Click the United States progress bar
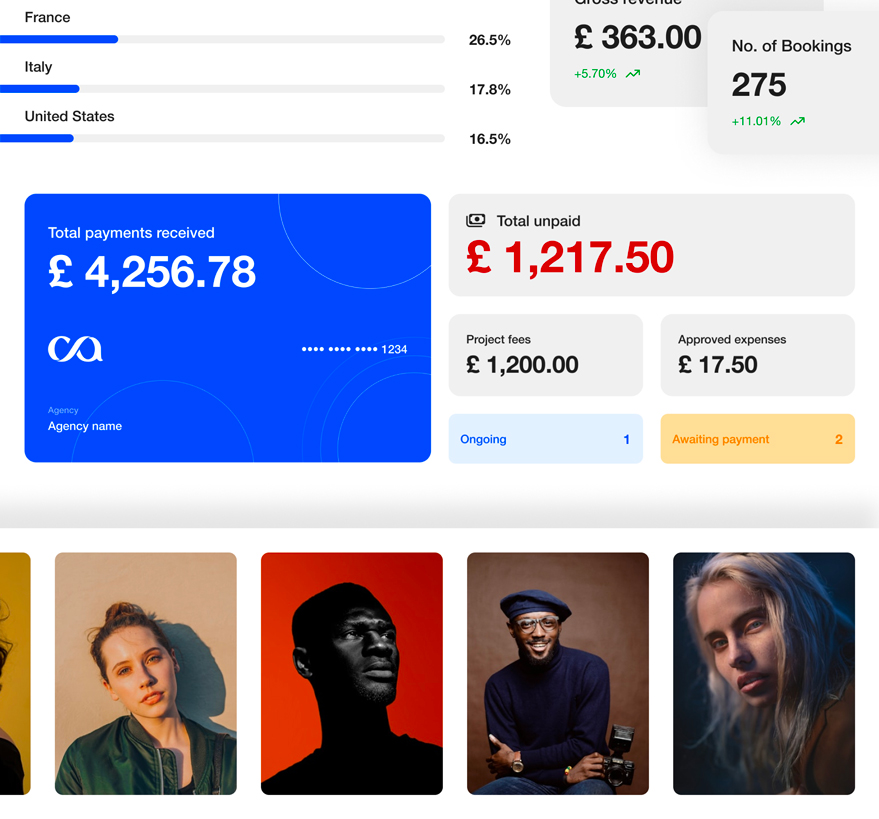The height and width of the screenshot is (819, 879). click(223, 138)
